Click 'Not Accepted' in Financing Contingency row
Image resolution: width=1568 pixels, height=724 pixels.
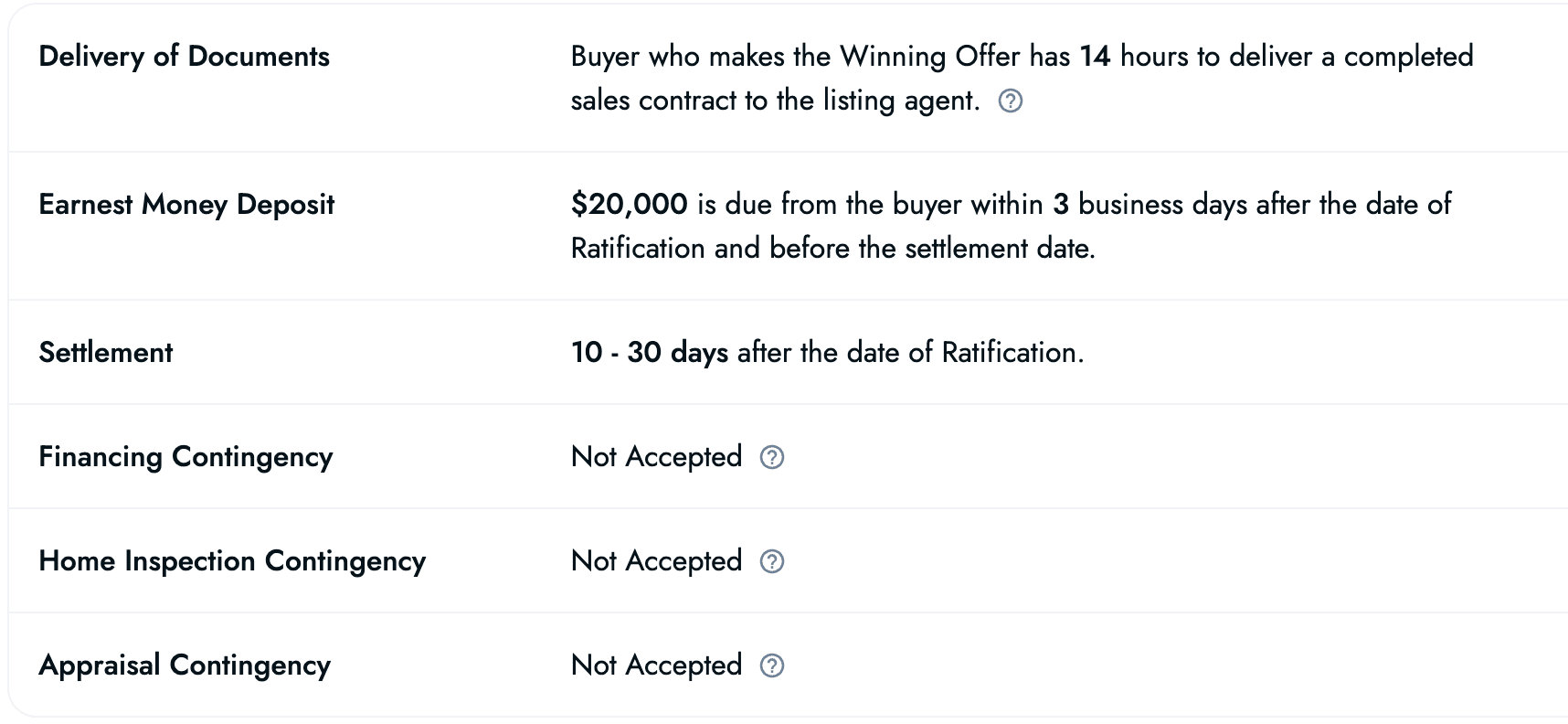pos(656,457)
